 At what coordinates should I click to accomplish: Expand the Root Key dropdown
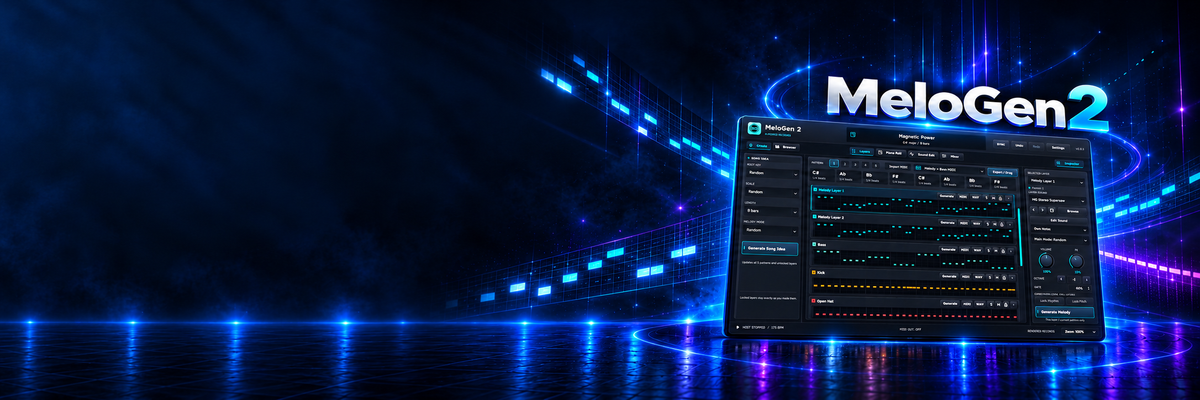pos(773,174)
